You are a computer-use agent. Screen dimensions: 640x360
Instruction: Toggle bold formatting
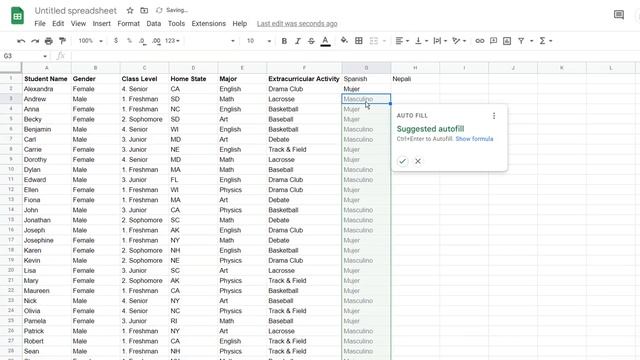coord(284,41)
